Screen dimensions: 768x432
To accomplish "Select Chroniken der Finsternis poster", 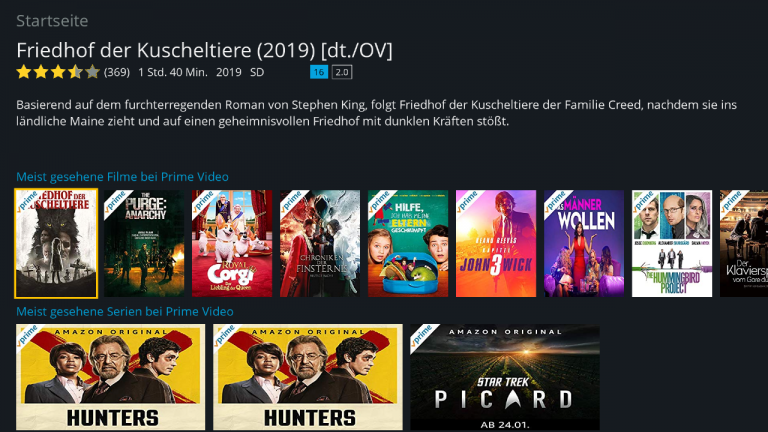I will point(320,243).
